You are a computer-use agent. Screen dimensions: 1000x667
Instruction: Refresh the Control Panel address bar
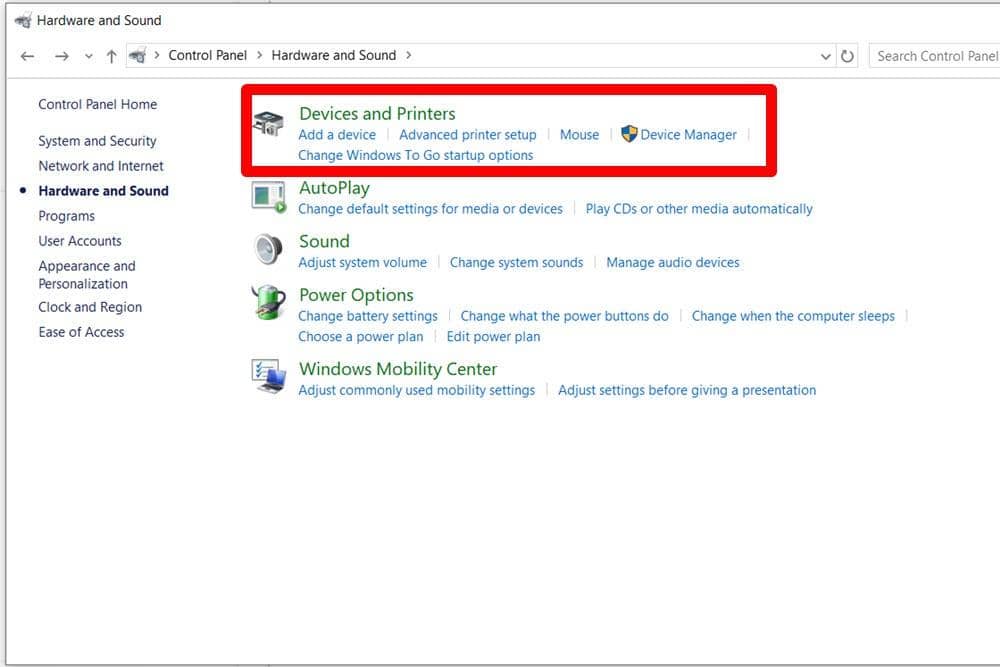click(x=848, y=56)
